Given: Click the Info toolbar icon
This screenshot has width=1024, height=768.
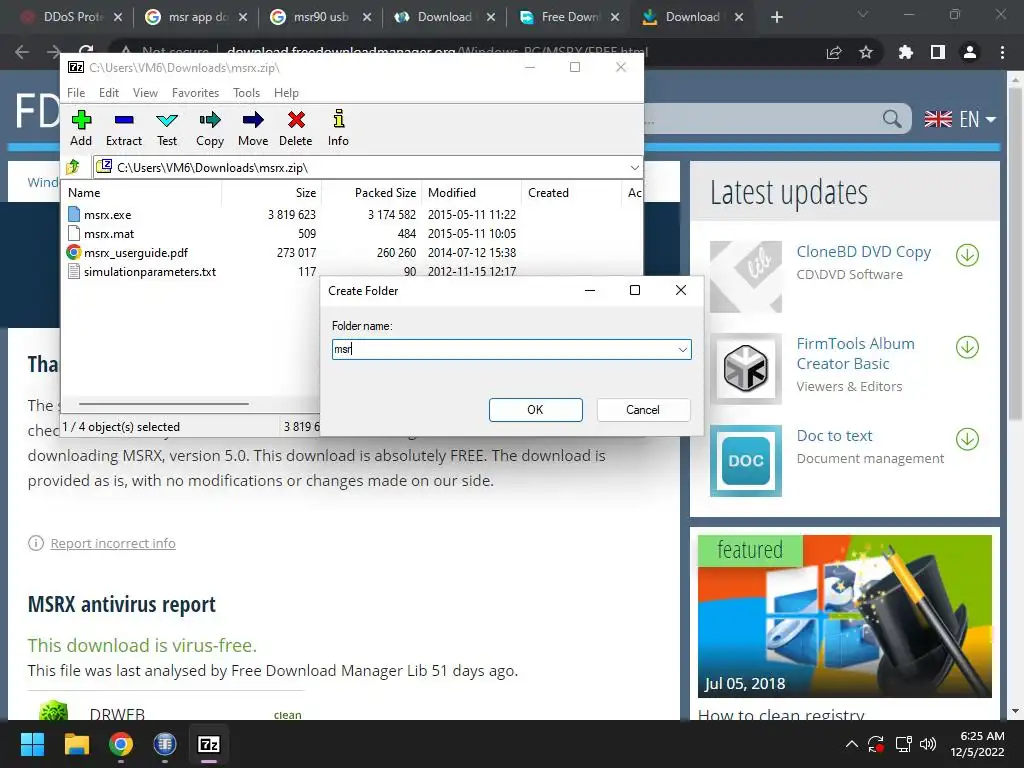Looking at the screenshot, I should [338, 119].
